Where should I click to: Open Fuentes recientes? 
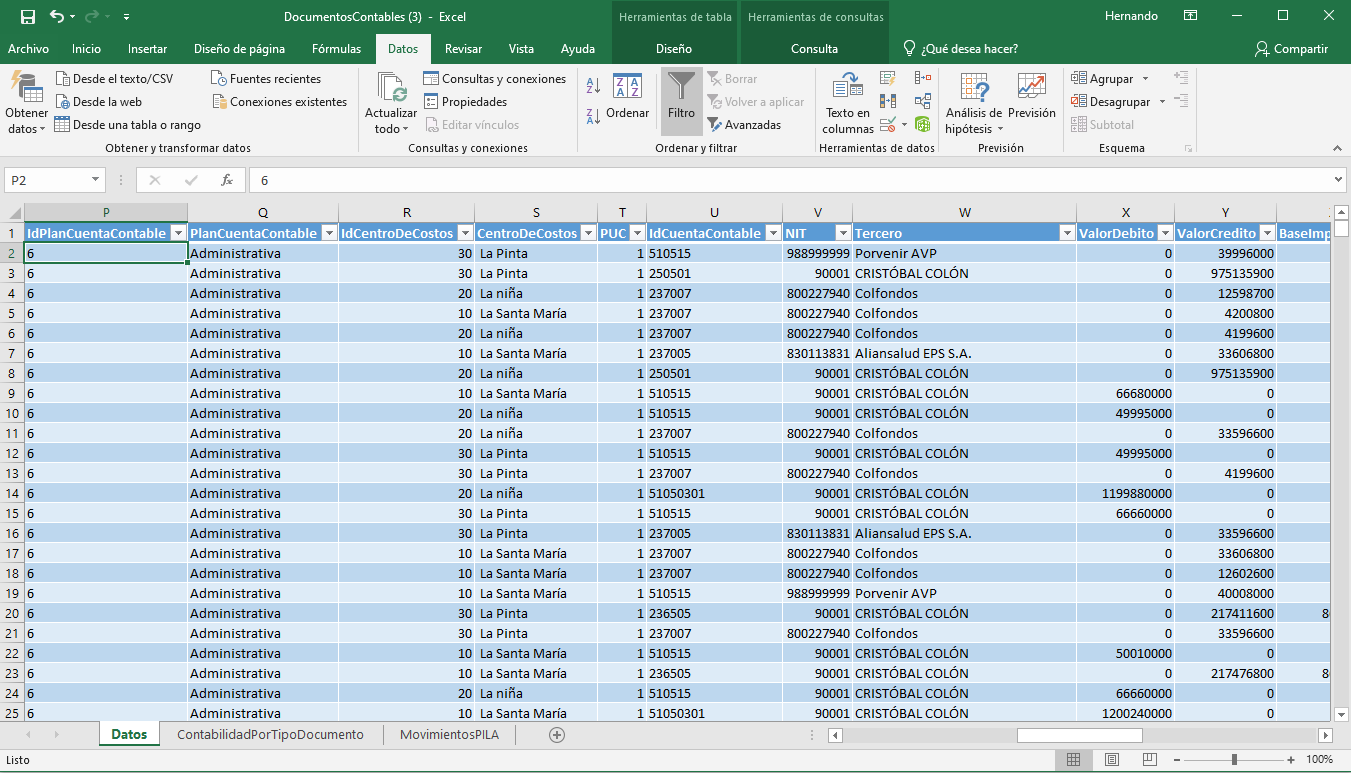pyautogui.click(x=266, y=79)
